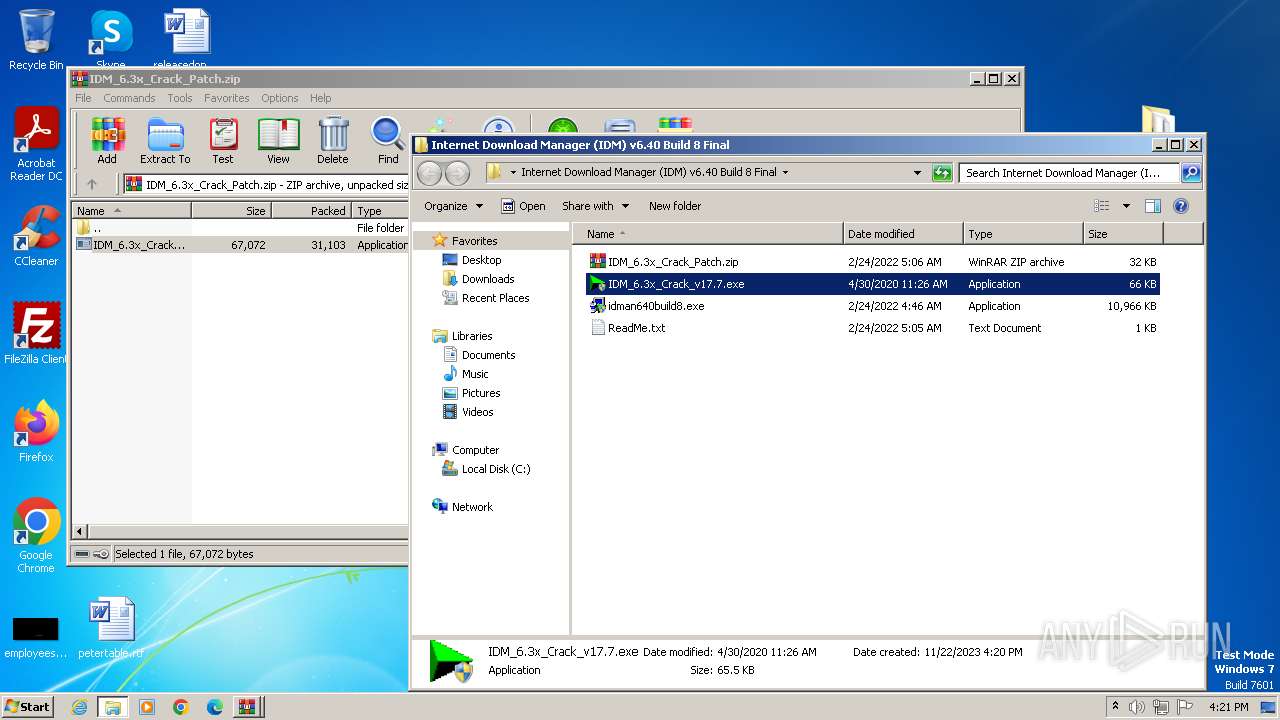Select Network in navigation pane
1280x720 pixels.
(x=472, y=507)
